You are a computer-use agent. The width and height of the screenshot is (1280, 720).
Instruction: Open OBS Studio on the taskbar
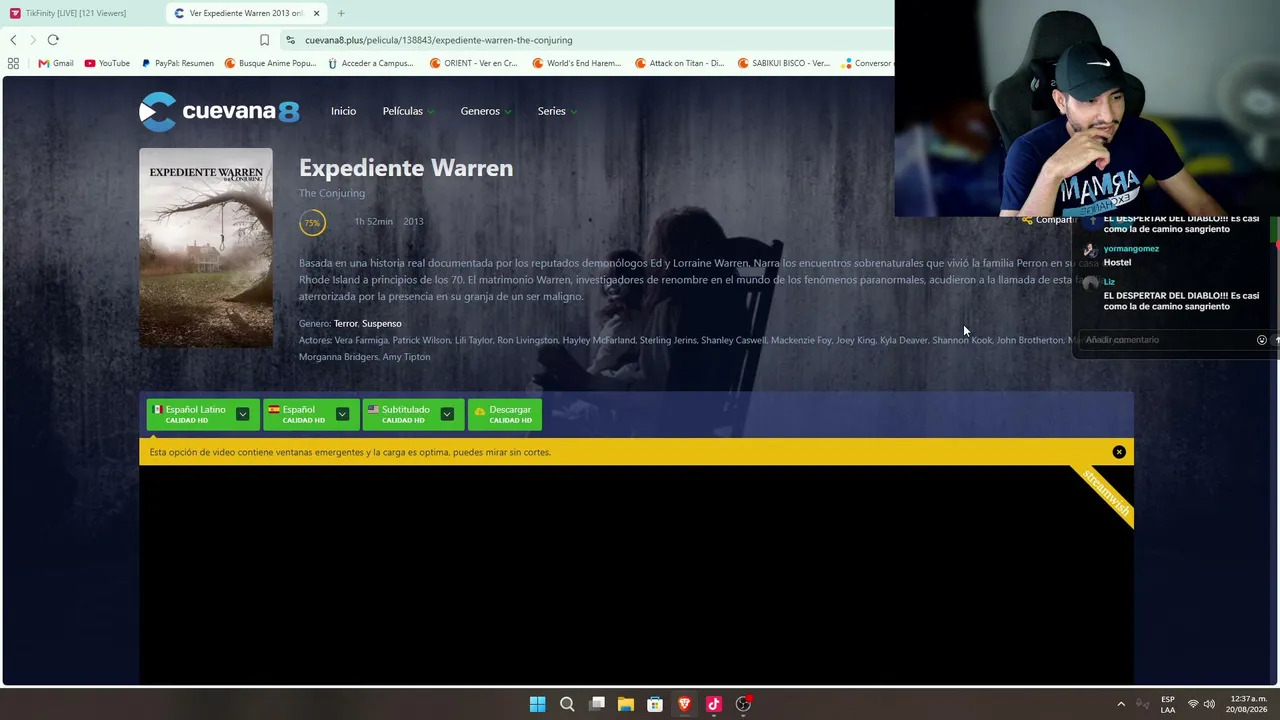click(743, 704)
